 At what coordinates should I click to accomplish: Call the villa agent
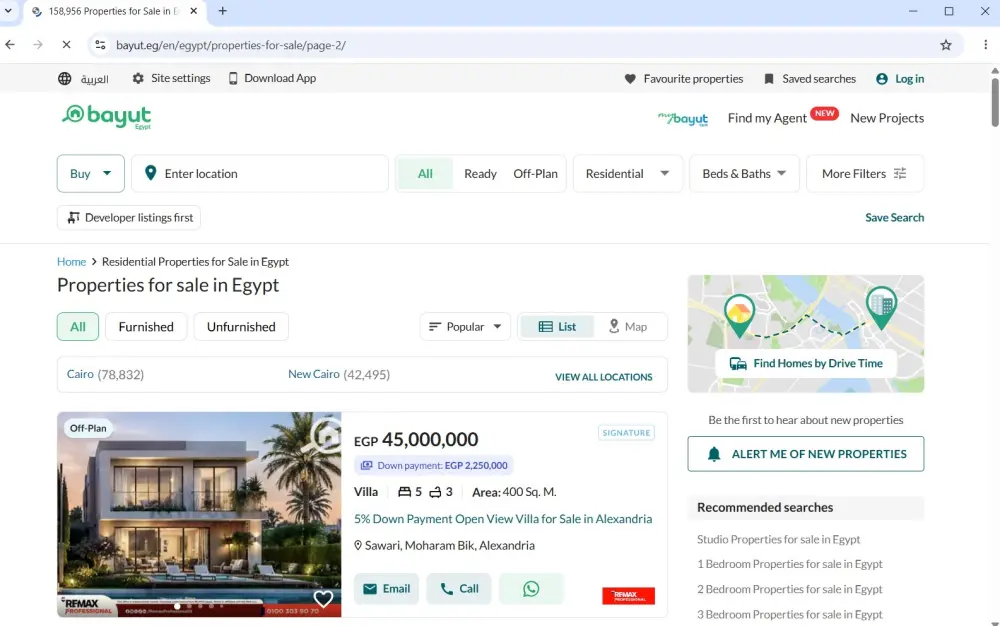point(459,589)
